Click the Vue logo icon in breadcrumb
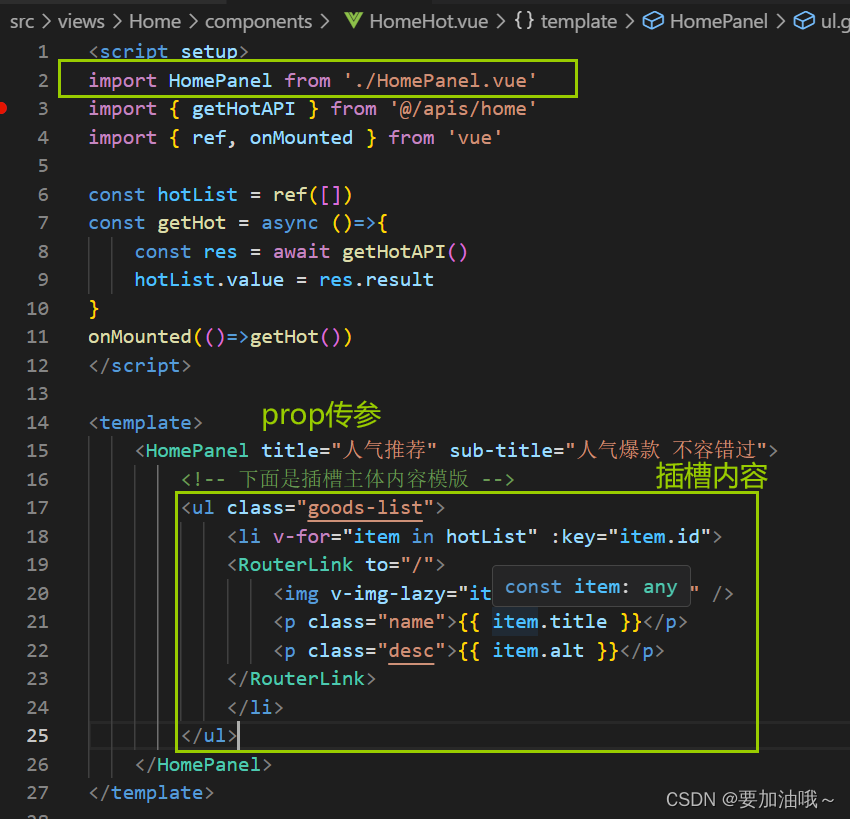The height and width of the screenshot is (819, 850). [353, 21]
